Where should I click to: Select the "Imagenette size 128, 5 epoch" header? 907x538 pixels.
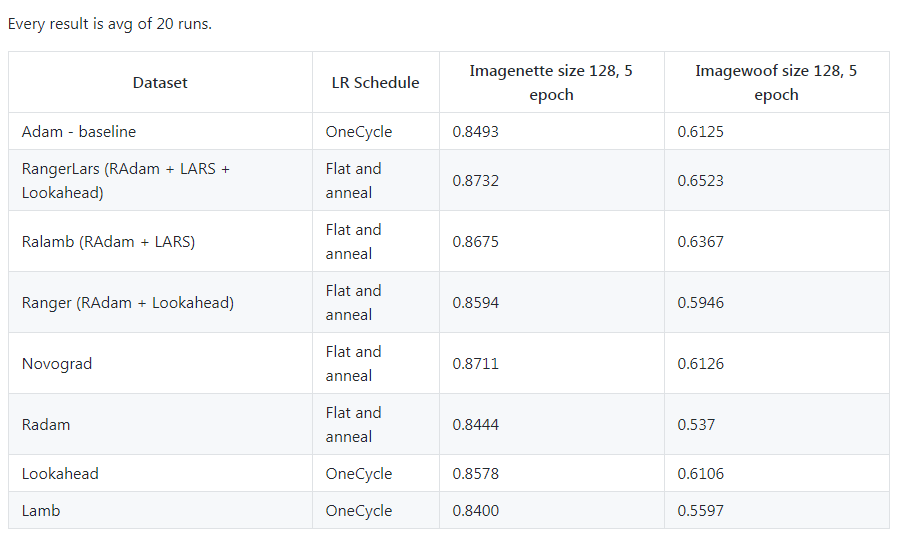(x=551, y=82)
